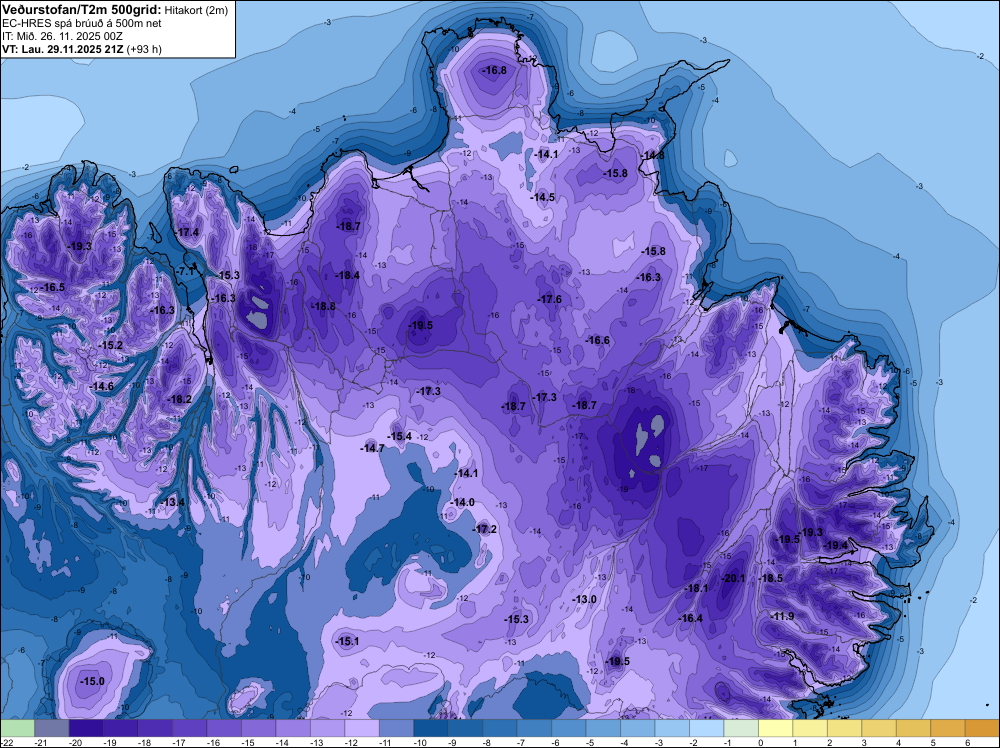Viewport: 1000px width, 748px height.
Task: Click the -18.4 temperature value
Action: click(x=348, y=275)
